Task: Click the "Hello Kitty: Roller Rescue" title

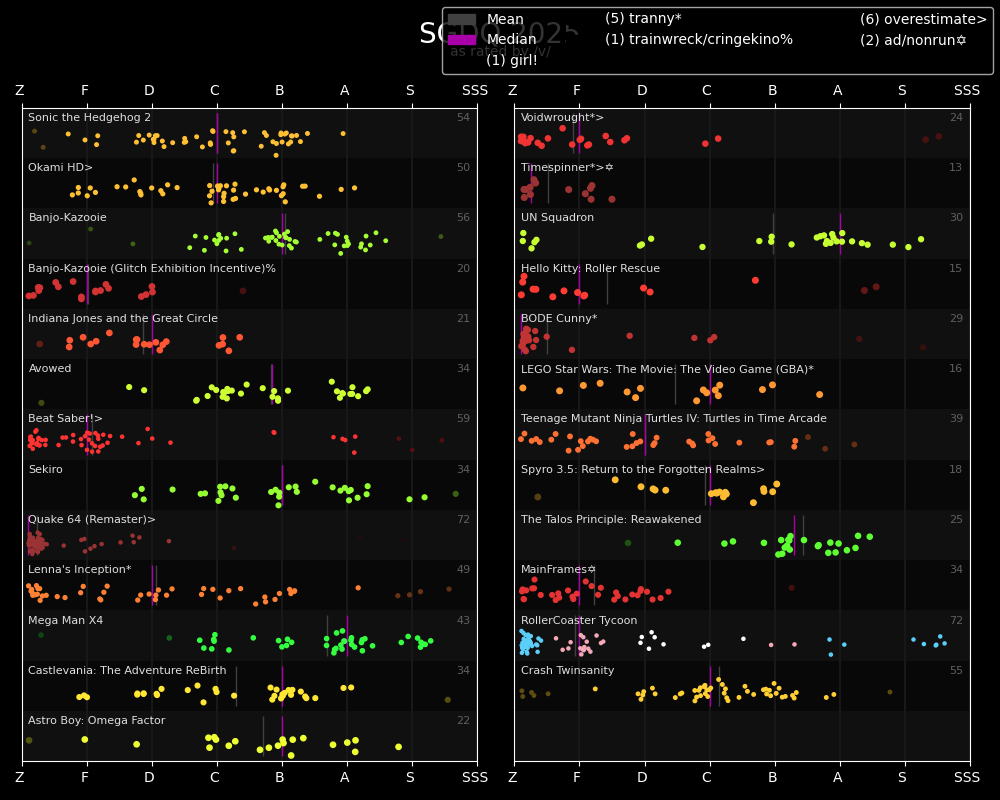Action: (x=591, y=269)
